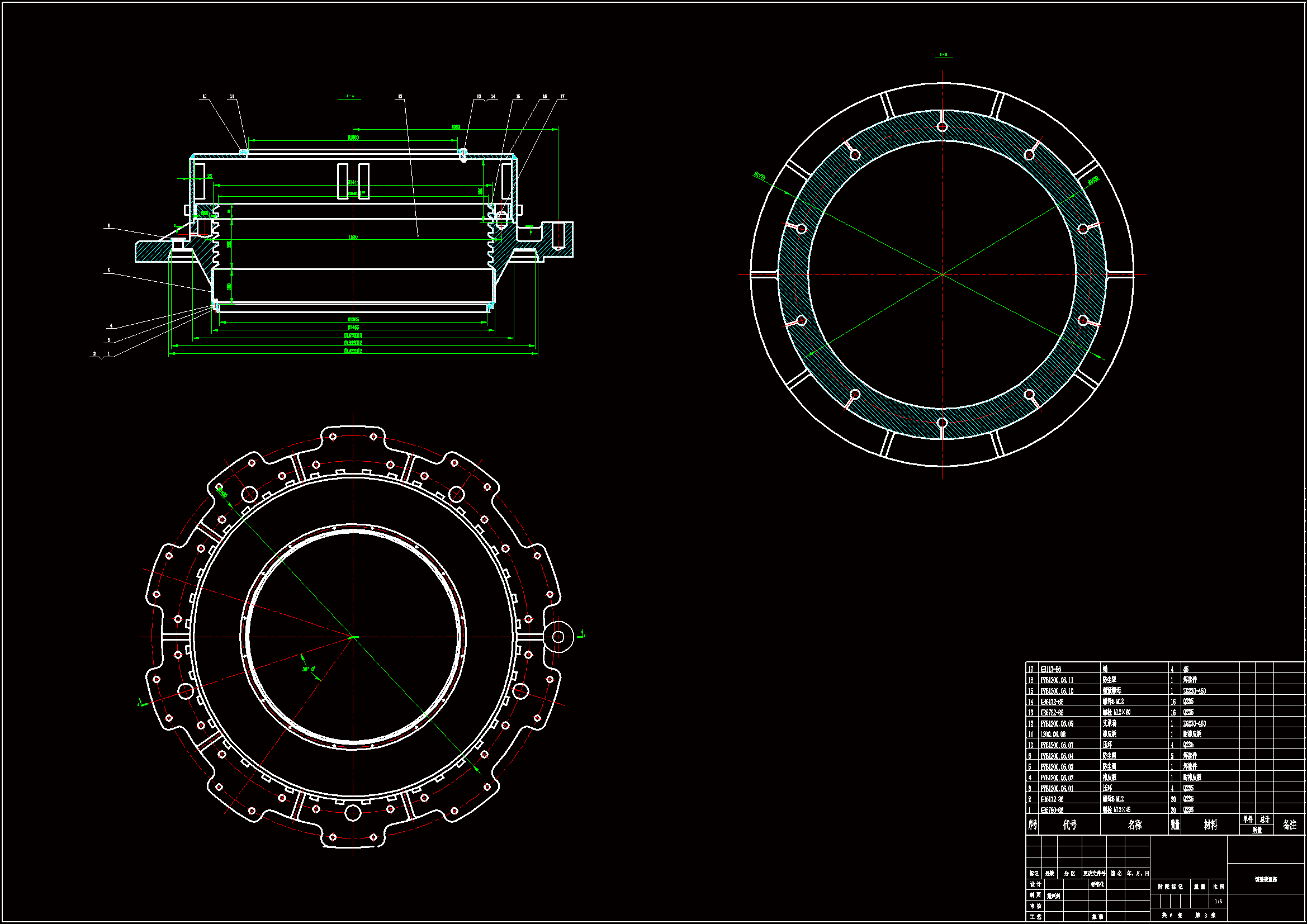The height and width of the screenshot is (924, 1307).
Task: Click the 标准化 cell in title block
Action: click(x=1097, y=884)
